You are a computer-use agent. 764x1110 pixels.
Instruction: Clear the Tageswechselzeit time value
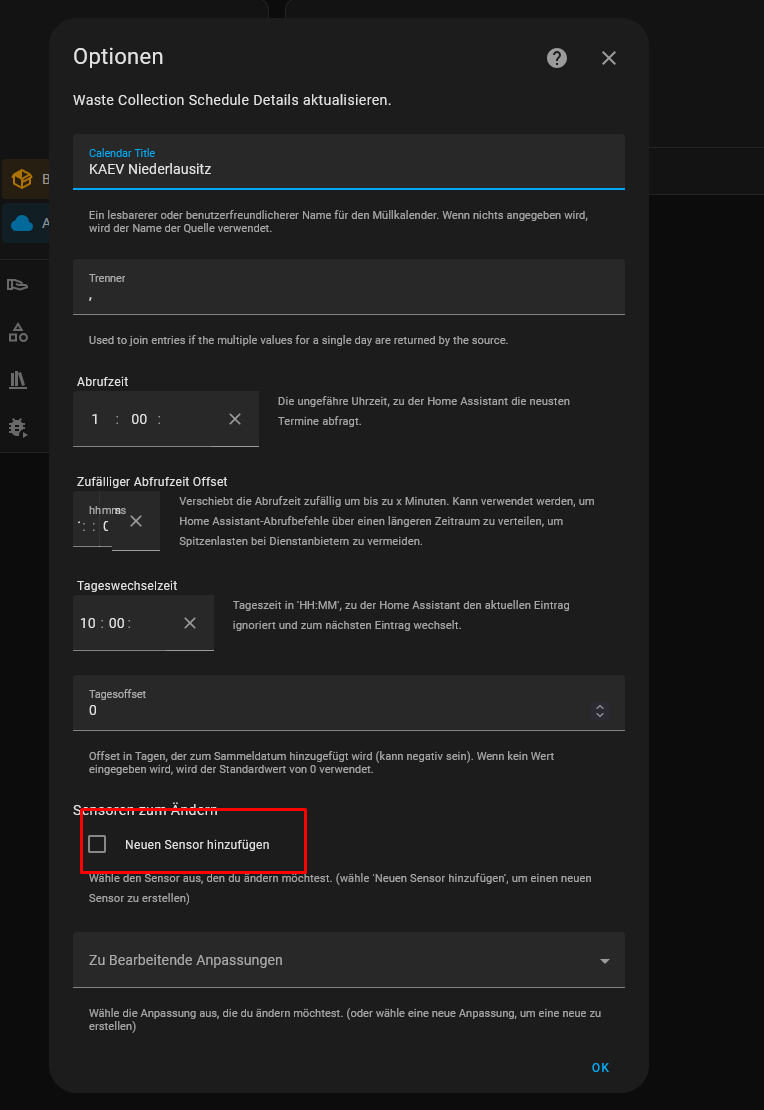[190, 623]
